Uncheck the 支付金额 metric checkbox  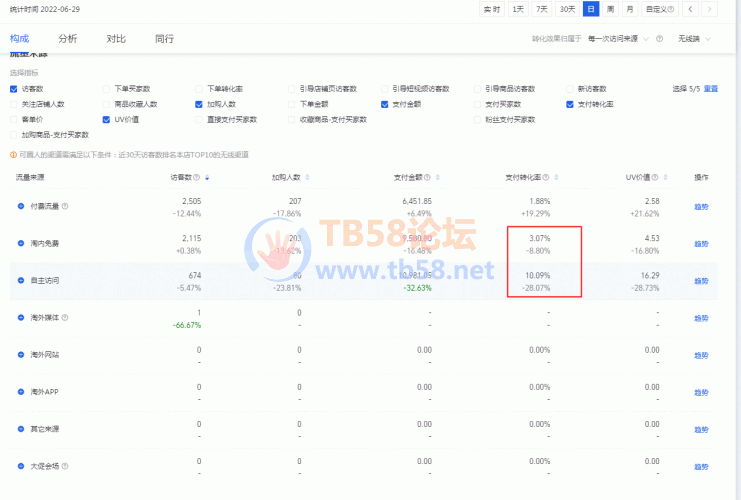[x=385, y=104]
